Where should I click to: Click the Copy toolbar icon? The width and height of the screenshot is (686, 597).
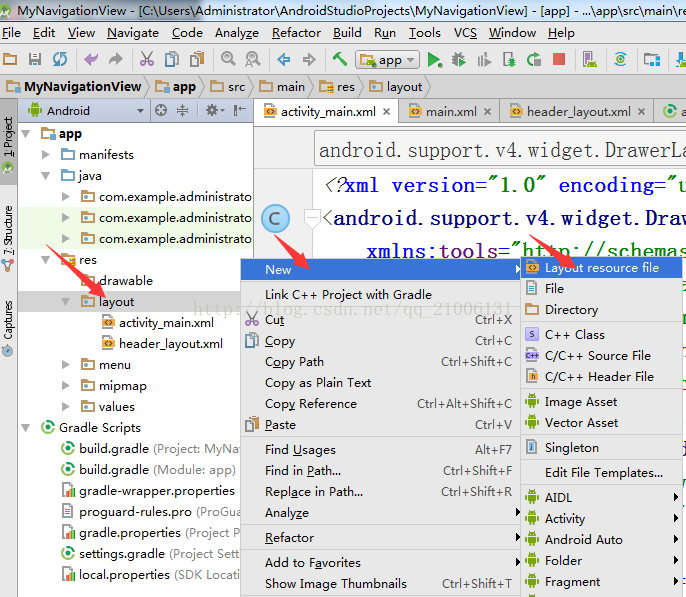click(x=172, y=59)
